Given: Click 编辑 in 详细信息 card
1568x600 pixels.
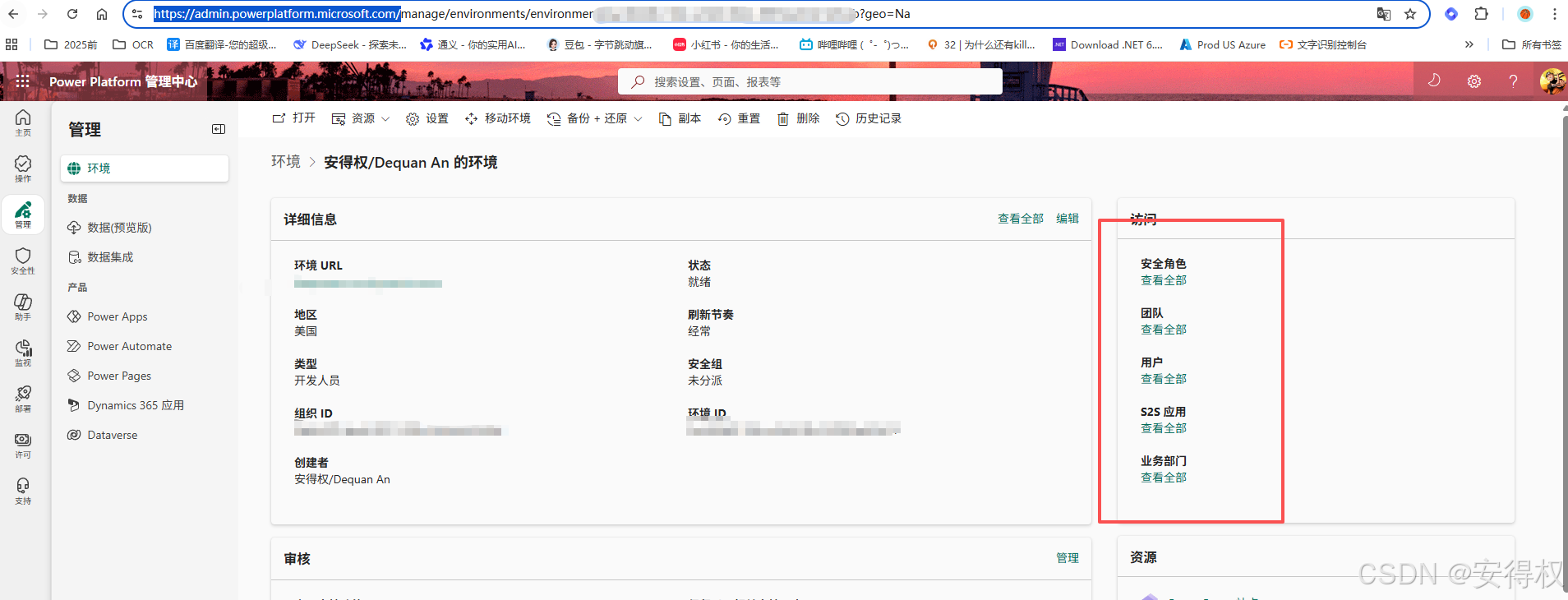Looking at the screenshot, I should [1068, 219].
